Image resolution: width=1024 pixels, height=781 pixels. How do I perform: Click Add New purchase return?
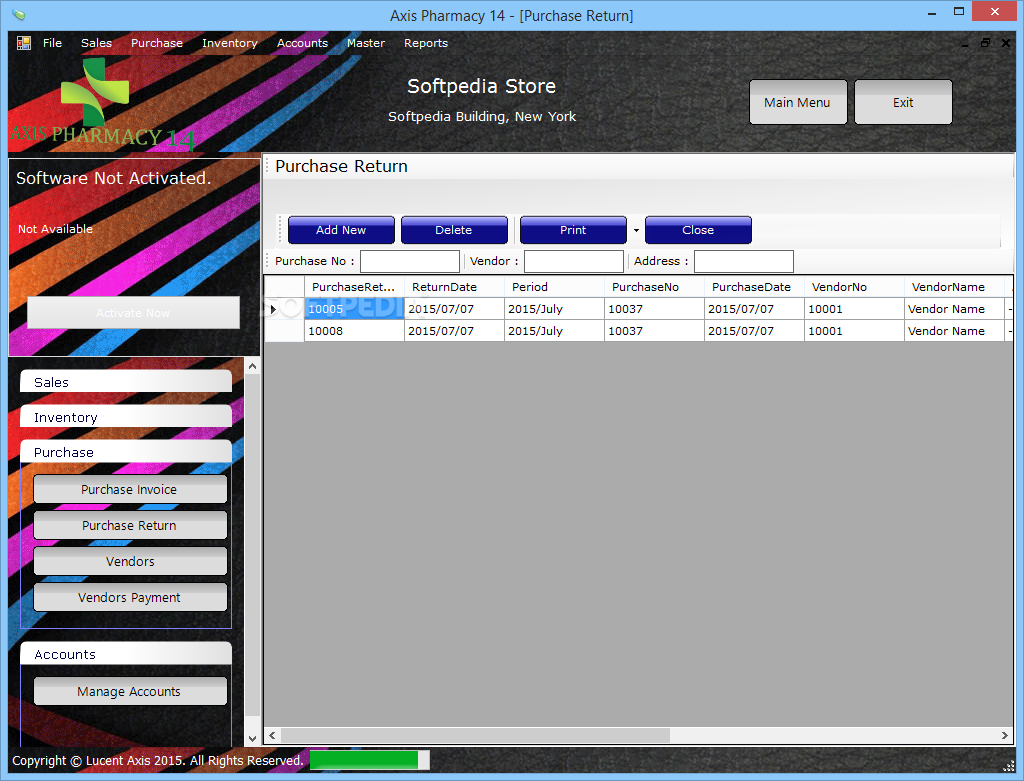coord(341,230)
